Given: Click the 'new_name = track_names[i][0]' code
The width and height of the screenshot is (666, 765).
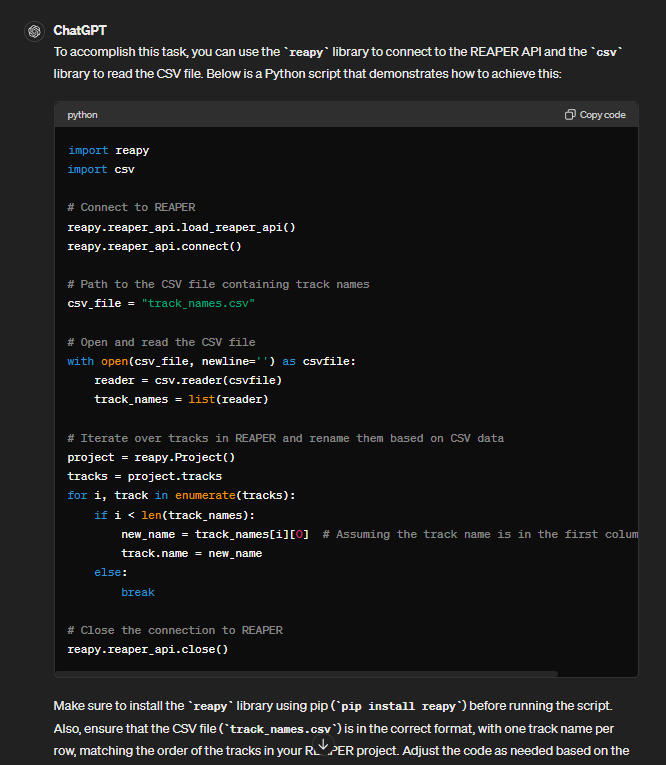Looking at the screenshot, I should 215,534.
